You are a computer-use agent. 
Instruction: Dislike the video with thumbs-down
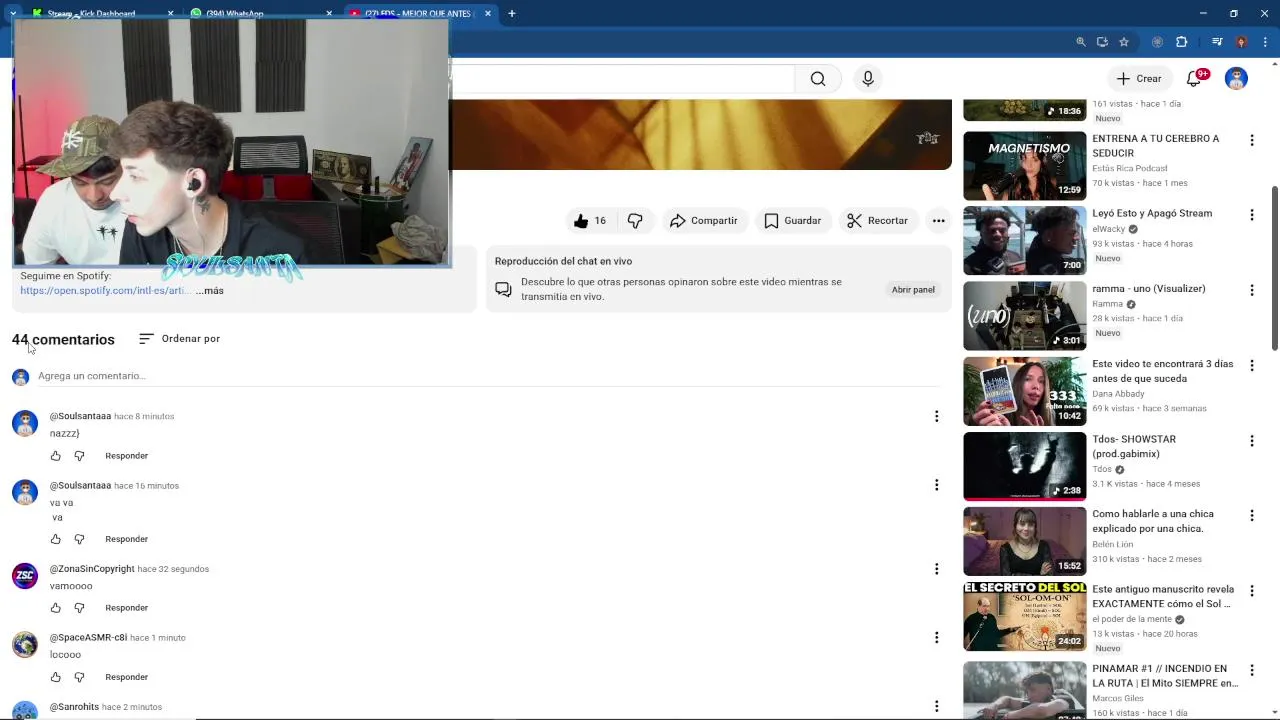635,221
